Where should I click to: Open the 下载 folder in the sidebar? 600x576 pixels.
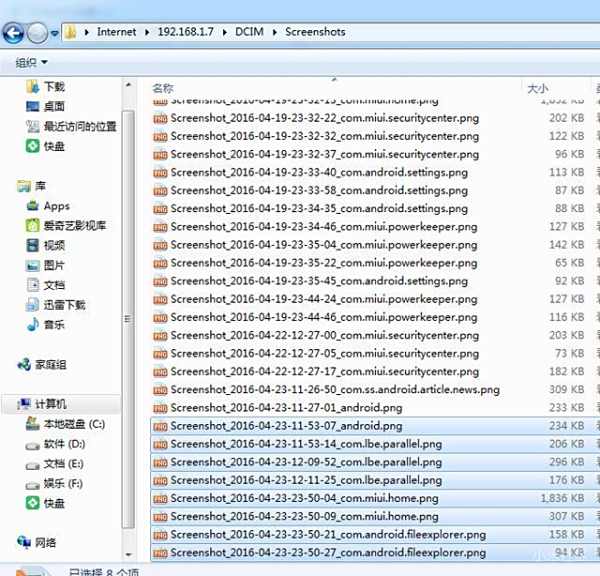coord(53,87)
